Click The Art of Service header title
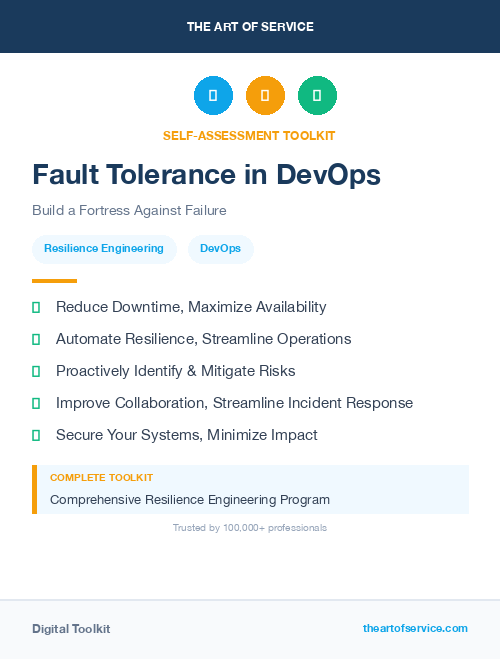The width and height of the screenshot is (500, 659). pos(250,26)
